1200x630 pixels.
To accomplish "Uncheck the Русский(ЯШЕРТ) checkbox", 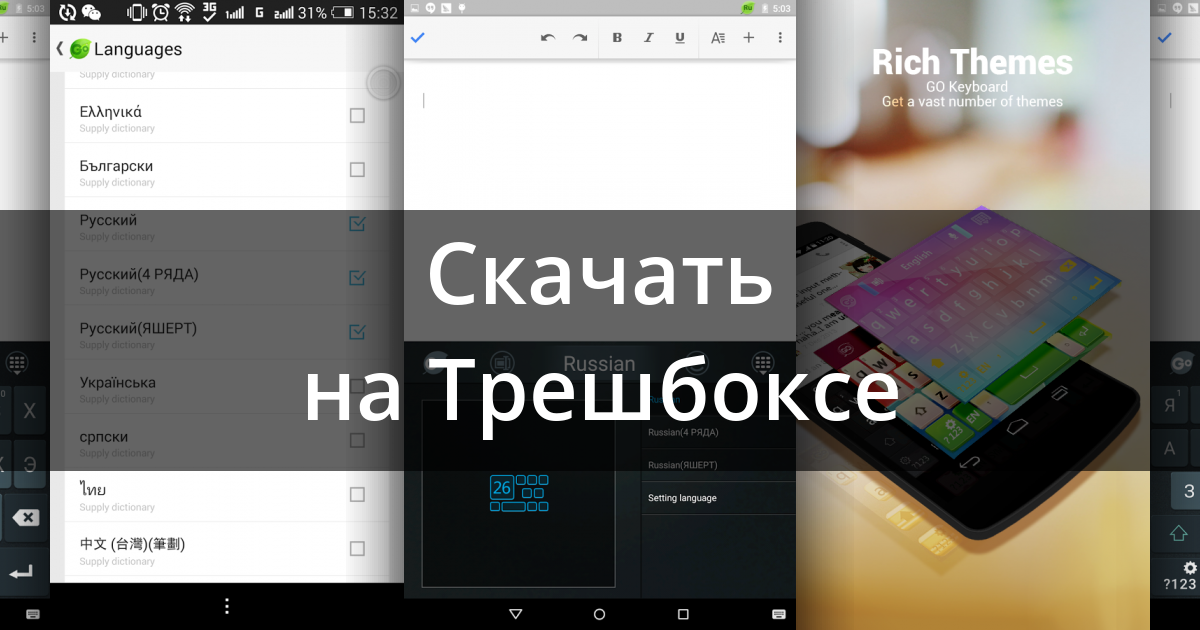I will tap(357, 332).
